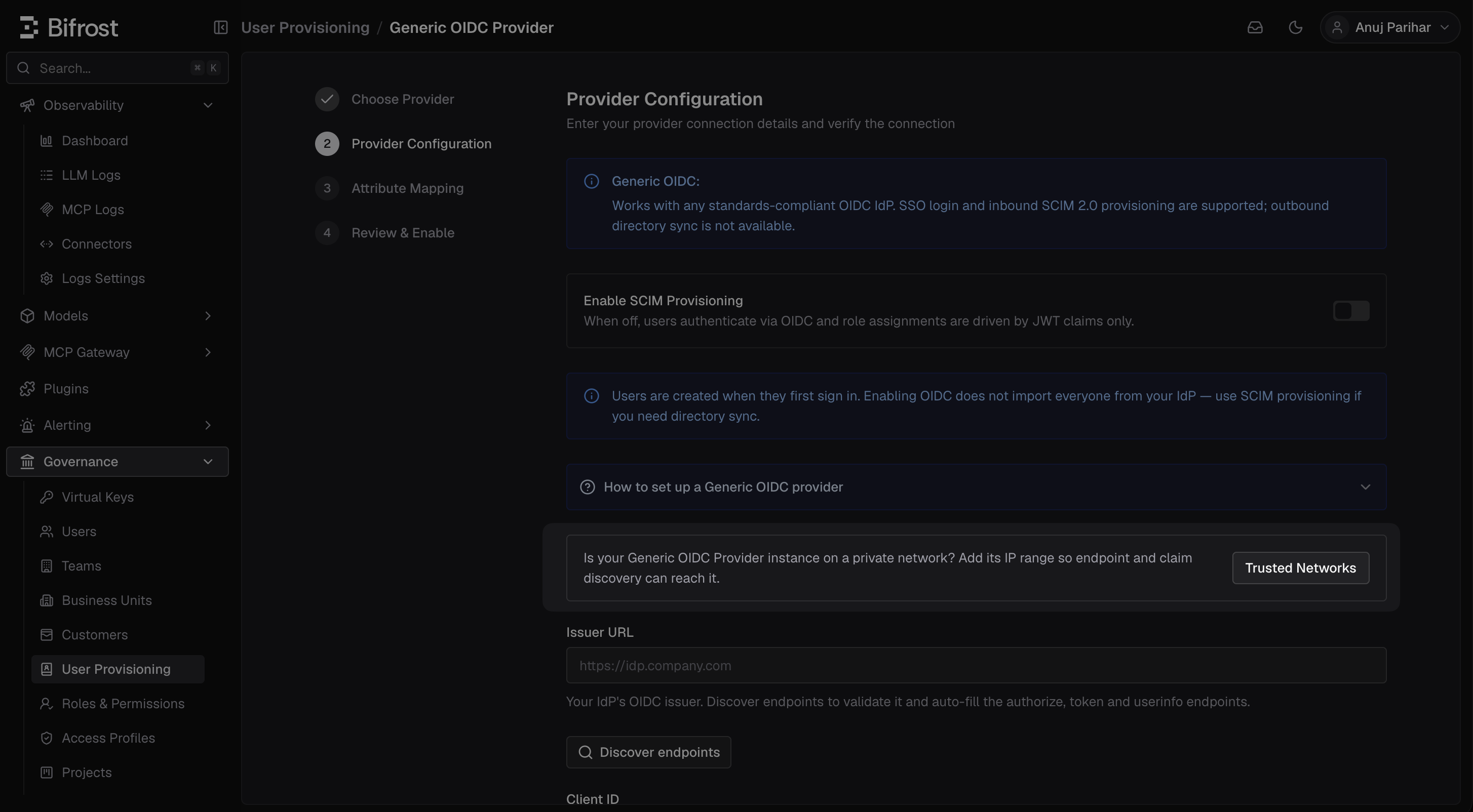The image size is (1473, 812).
Task: Expand the Models section chevron
Action: point(208,316)
